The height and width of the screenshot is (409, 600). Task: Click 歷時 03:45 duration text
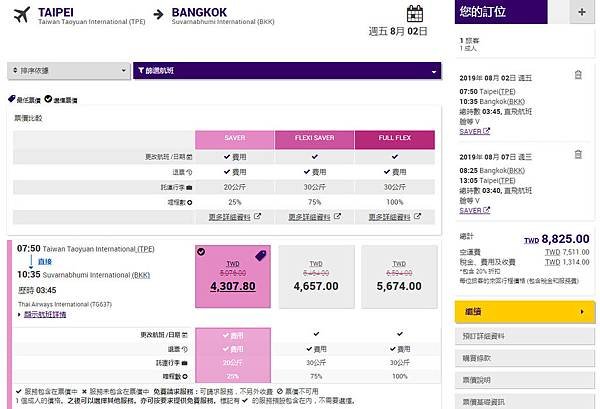pyautogui.click(x=37, y=290)
